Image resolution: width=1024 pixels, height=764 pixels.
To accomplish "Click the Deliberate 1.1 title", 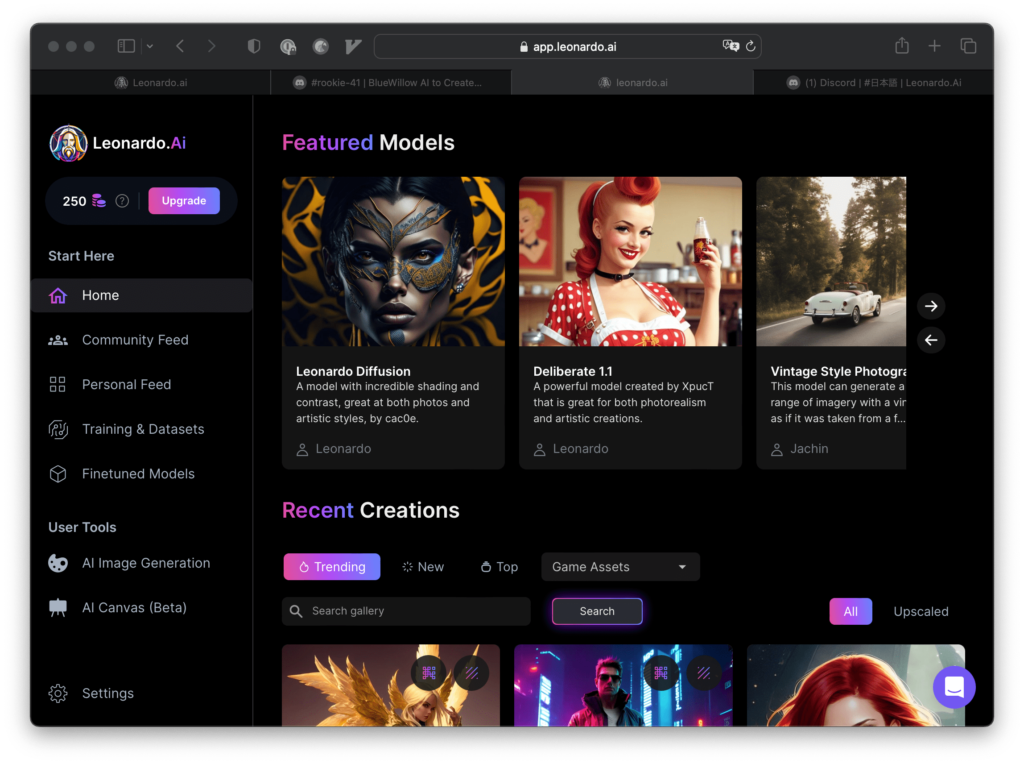I will tap(573, 371).
